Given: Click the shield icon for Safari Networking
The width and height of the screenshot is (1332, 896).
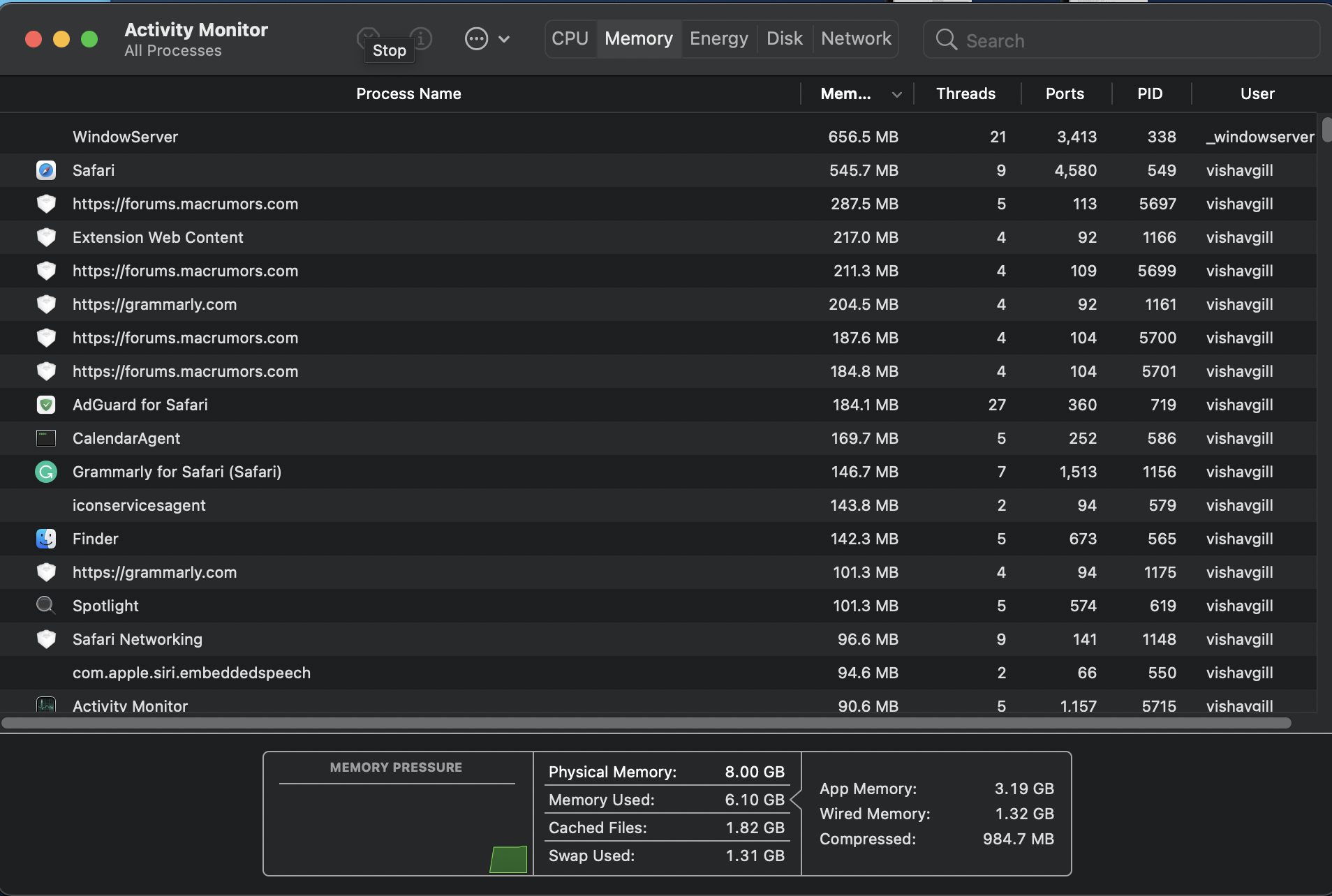Looking at the screenshot, I should point(46,639).
